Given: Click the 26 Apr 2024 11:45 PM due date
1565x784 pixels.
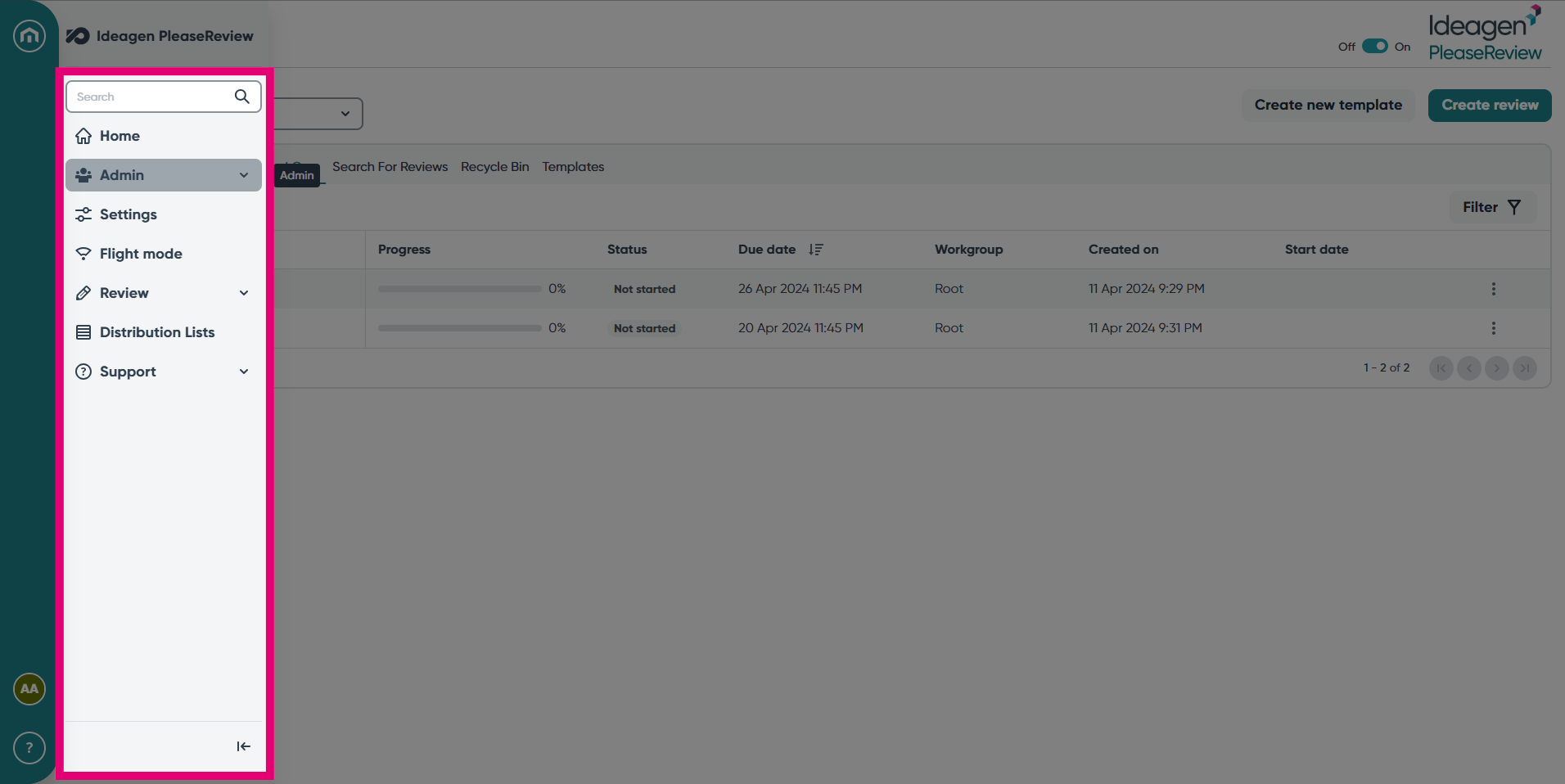Looking at the screenshot, I should pos(800,289).
